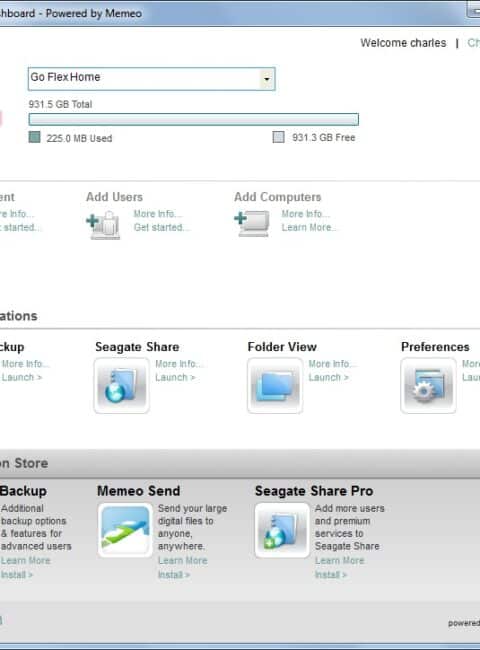Click the Seagate Share Pro store icon
This screenshot has height=650, width=480.
click(x=282, y=530)
